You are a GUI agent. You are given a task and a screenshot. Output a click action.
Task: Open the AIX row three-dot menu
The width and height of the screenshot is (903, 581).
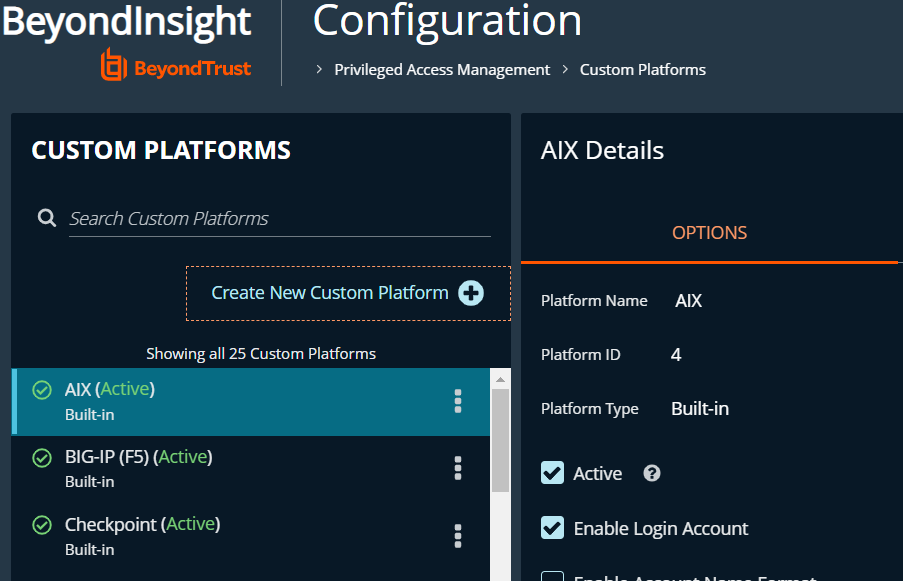tap(458, 401)
